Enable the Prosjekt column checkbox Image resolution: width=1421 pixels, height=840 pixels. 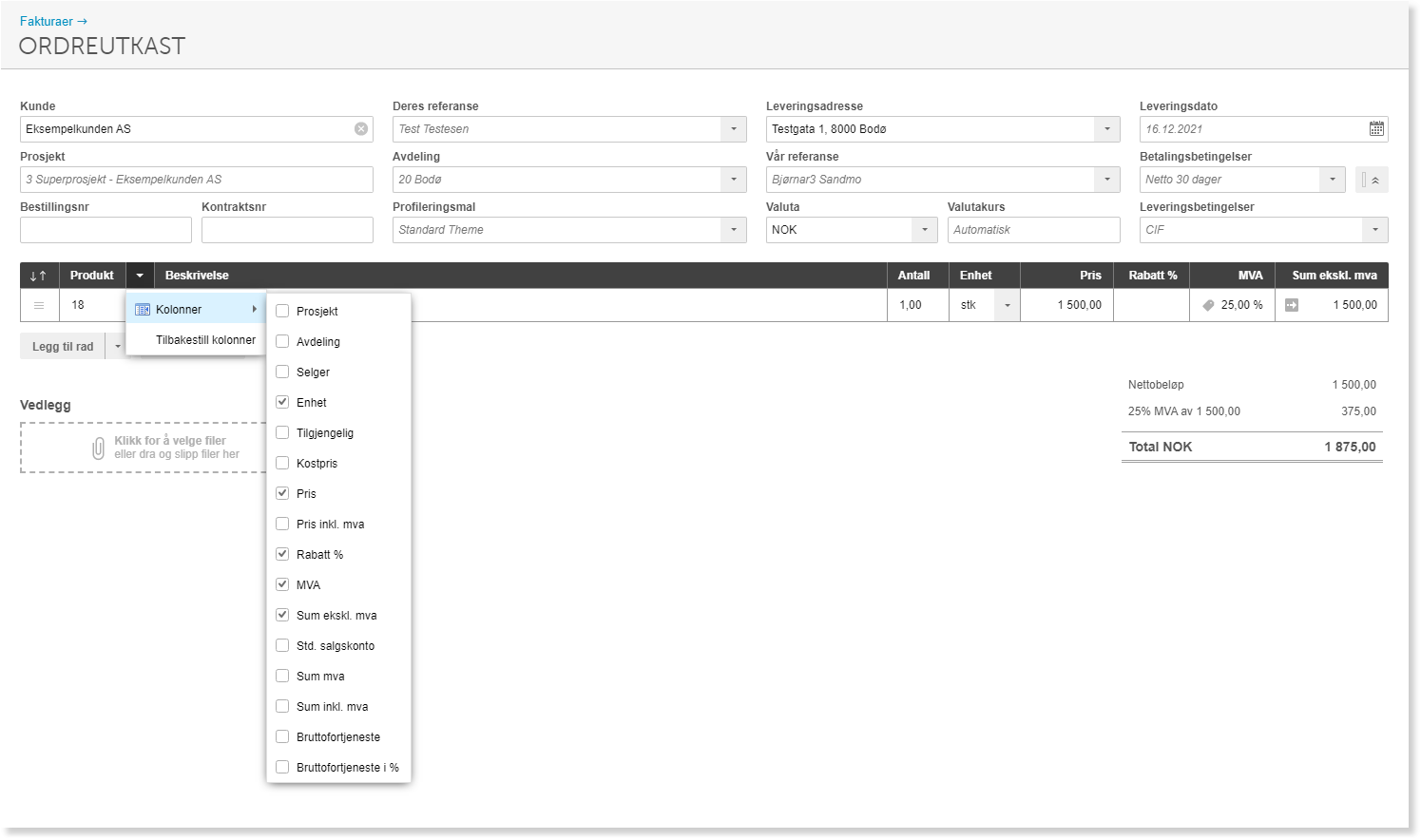pyautogui.click(x=282, y=311)
